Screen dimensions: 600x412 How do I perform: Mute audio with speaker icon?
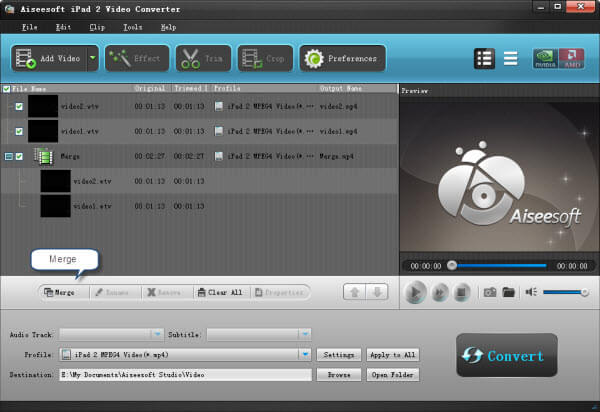tap(531, 292)
